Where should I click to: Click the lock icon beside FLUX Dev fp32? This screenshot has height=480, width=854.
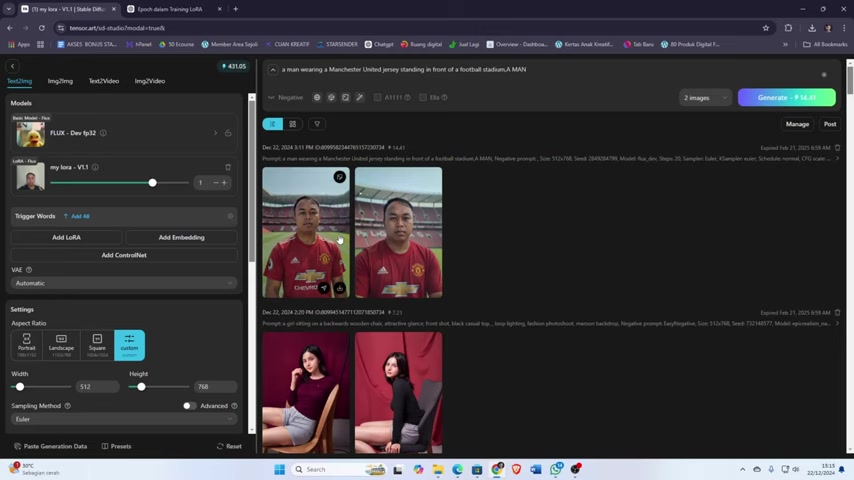pos(228,133)
